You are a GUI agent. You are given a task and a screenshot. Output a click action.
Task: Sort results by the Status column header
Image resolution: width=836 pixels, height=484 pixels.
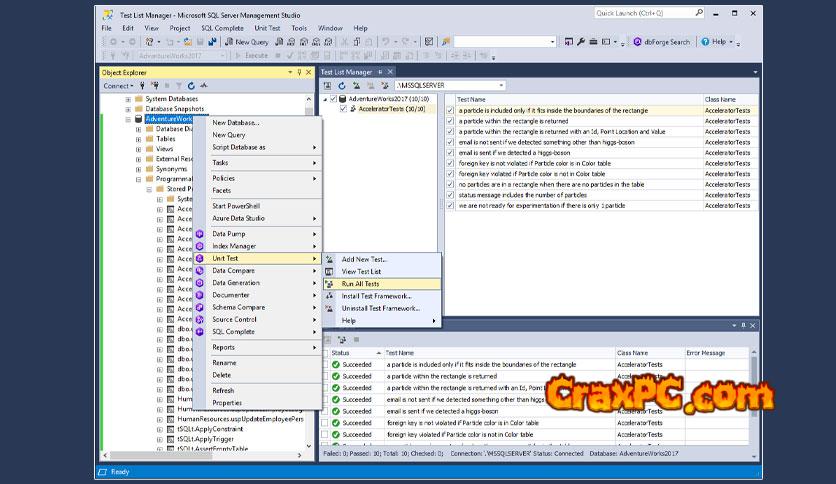point(341,353)
